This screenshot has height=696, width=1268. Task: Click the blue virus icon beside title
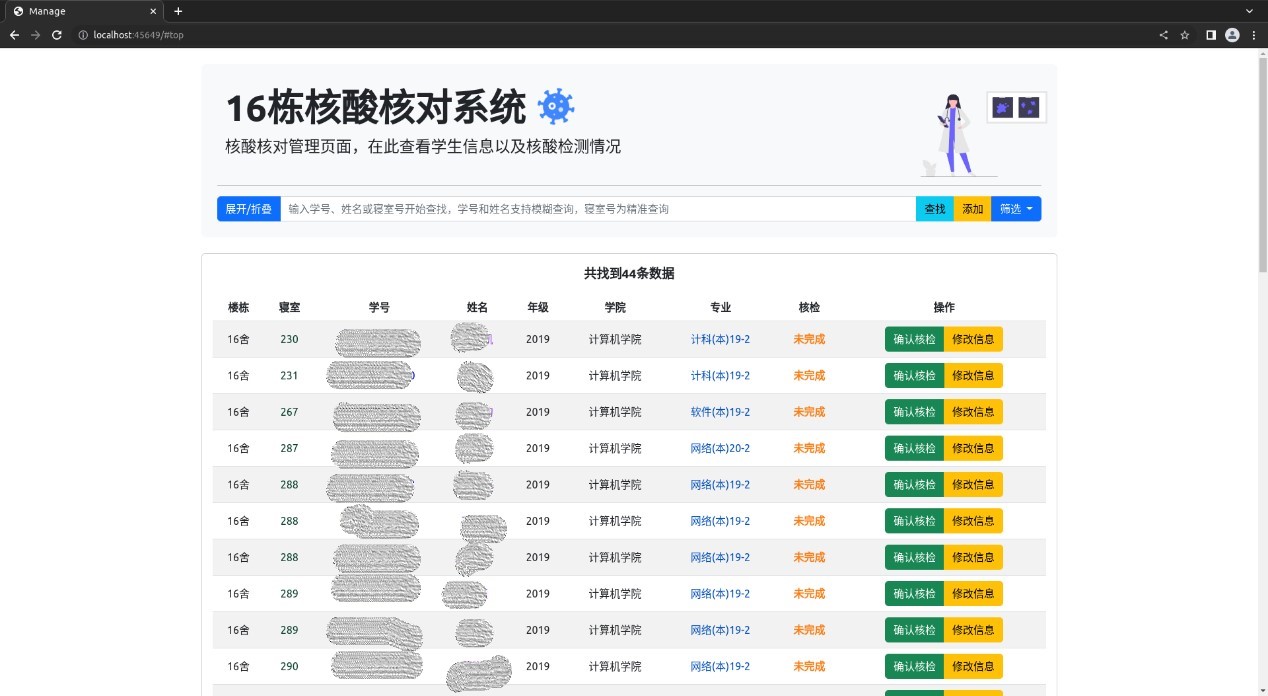[556, 107]
